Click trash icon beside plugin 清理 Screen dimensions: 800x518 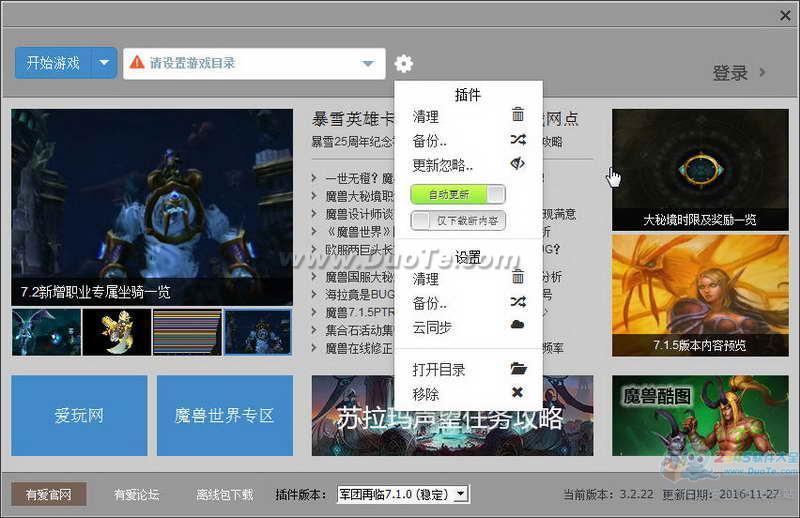[517, 114]
